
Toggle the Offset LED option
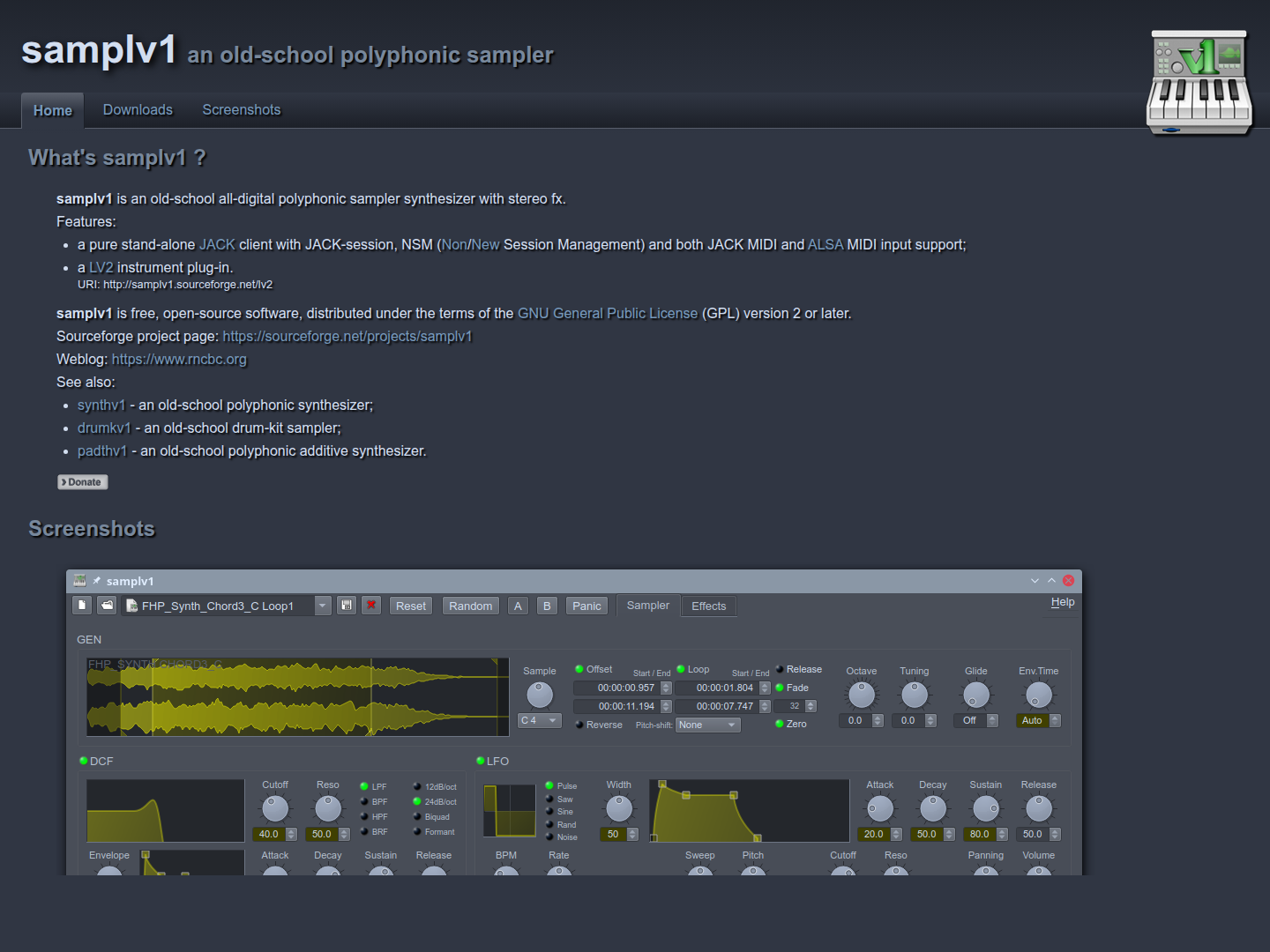(x=594, y=669)
